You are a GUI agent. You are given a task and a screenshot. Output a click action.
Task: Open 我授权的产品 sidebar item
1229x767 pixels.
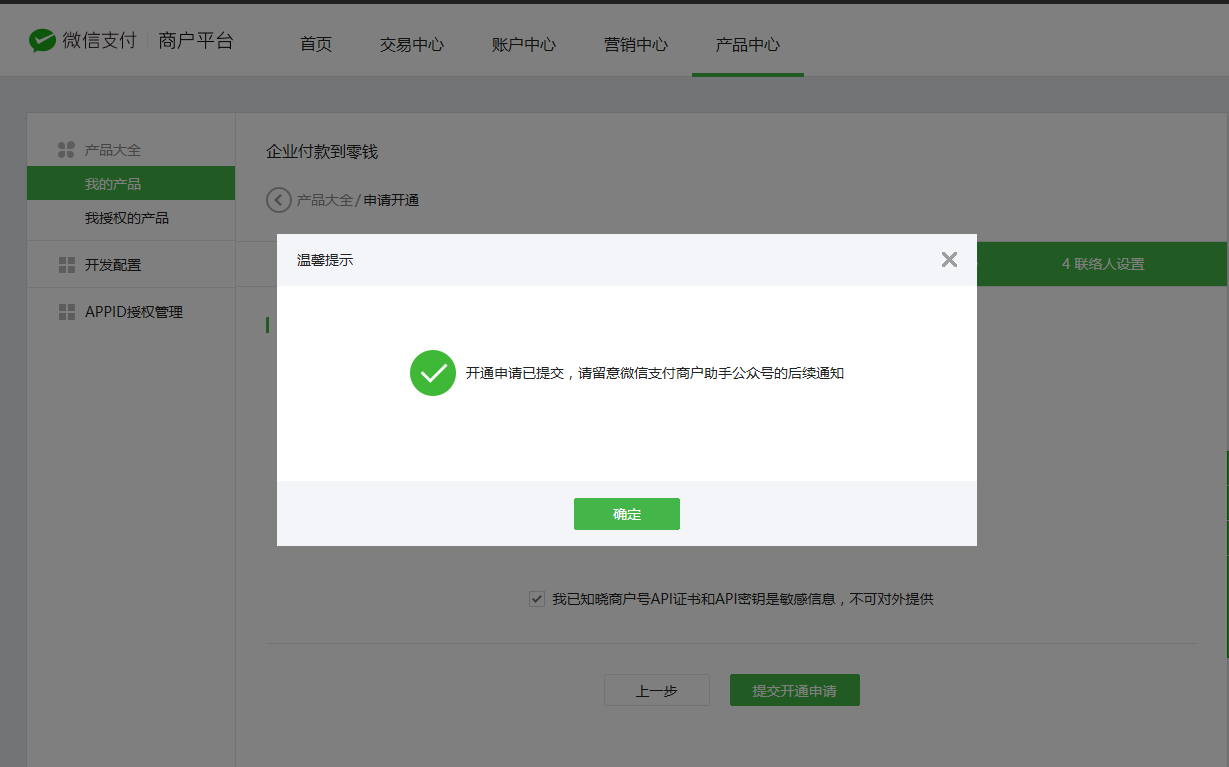coord(127,218)
